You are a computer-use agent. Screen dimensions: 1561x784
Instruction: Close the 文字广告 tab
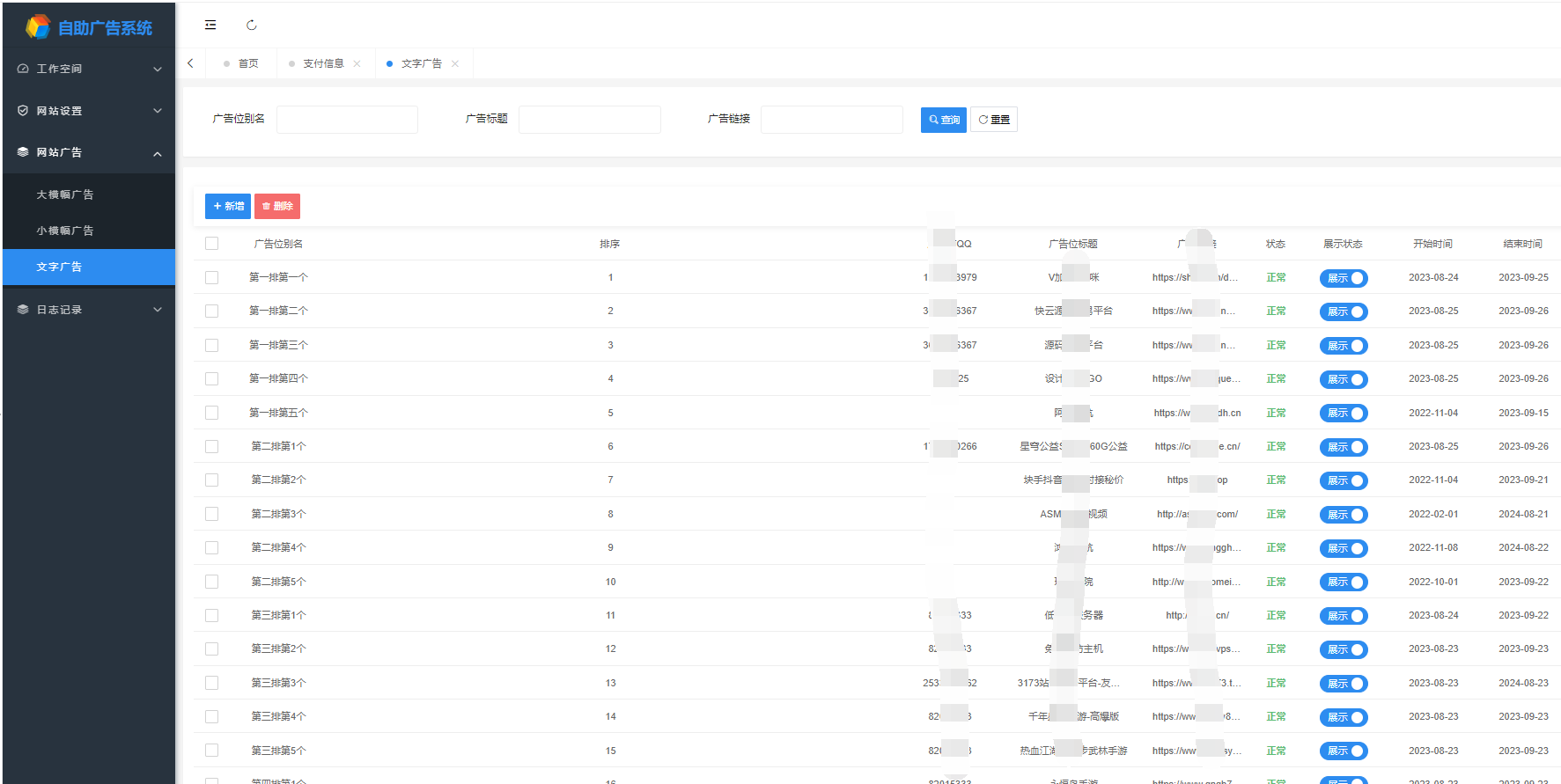tap(455, 63)
